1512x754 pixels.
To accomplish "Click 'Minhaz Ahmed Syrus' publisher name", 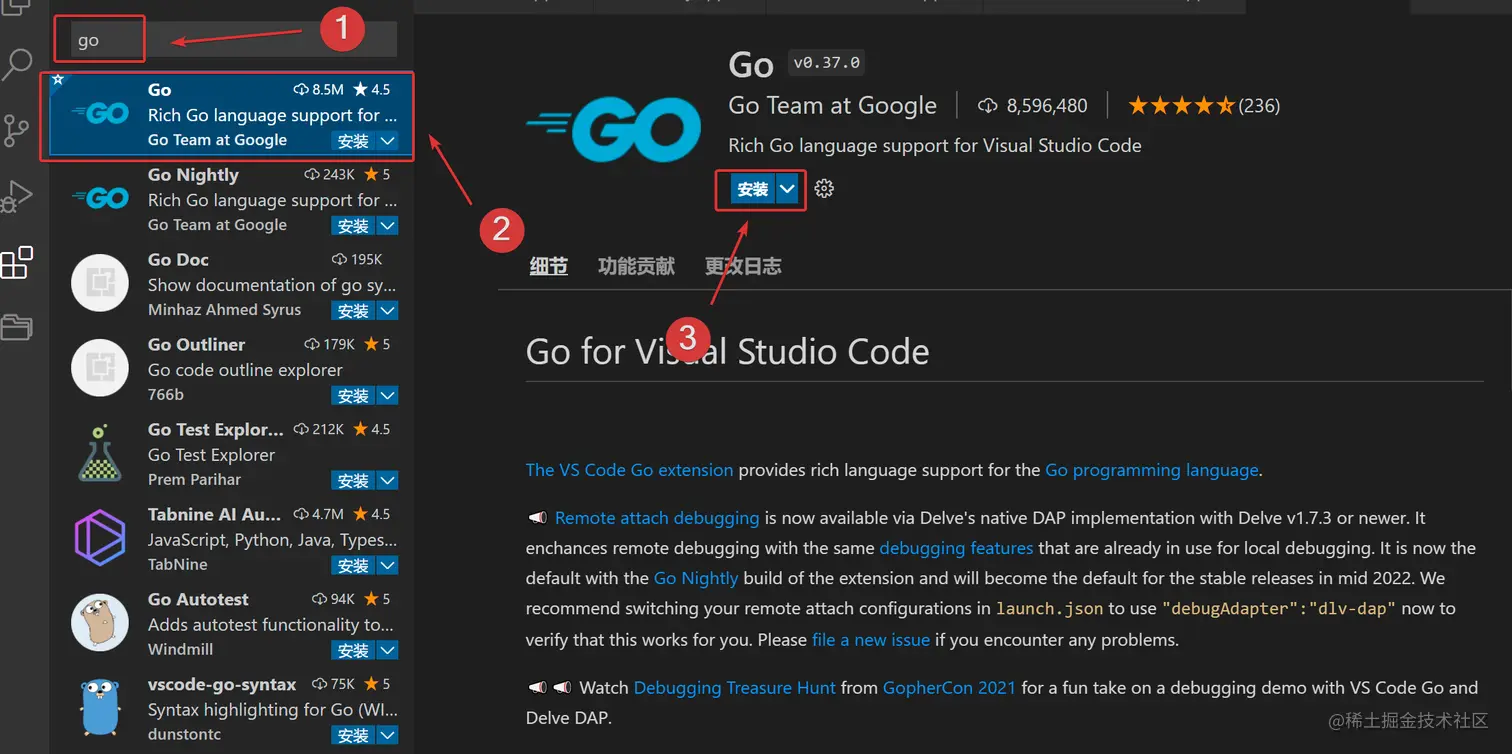I will 224,310.
